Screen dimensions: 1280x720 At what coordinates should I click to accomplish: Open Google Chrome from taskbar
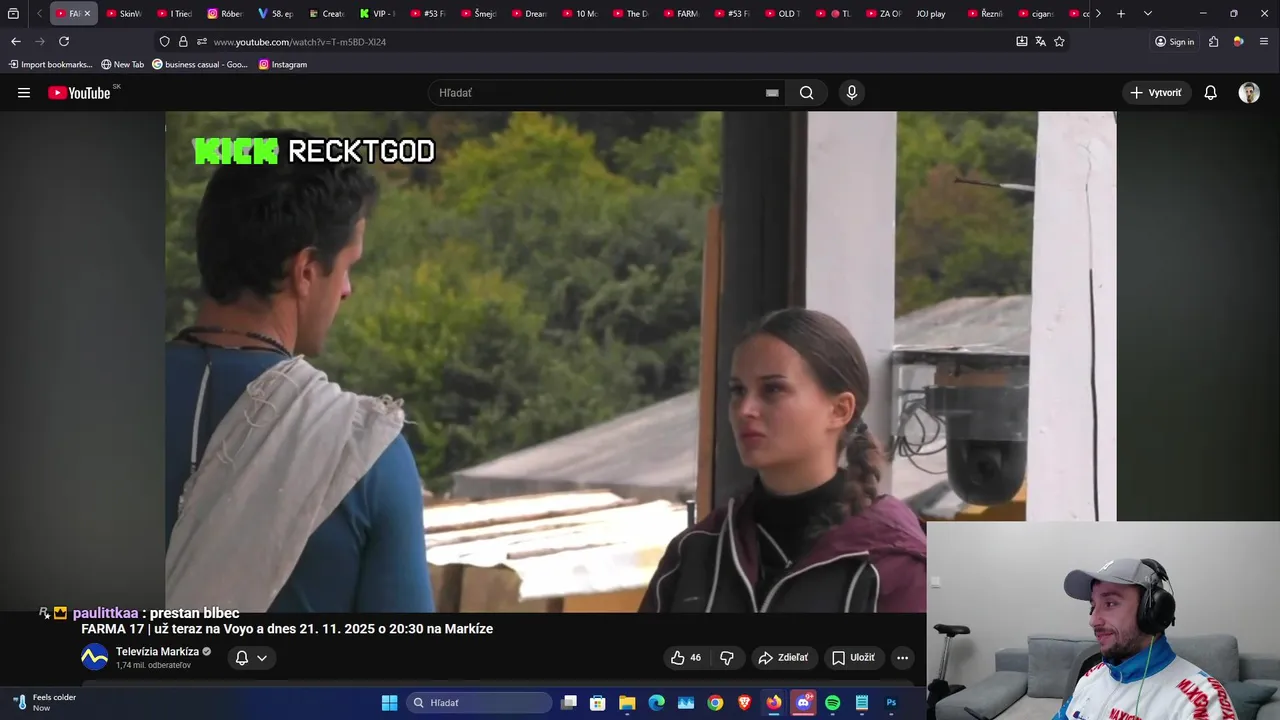tap(715, 703)
